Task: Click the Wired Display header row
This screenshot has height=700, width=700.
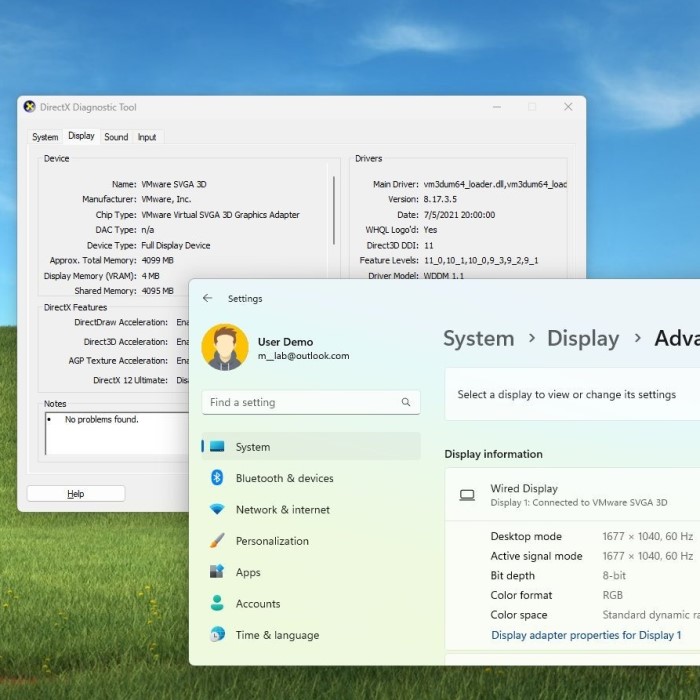Action: click(572, 495)
